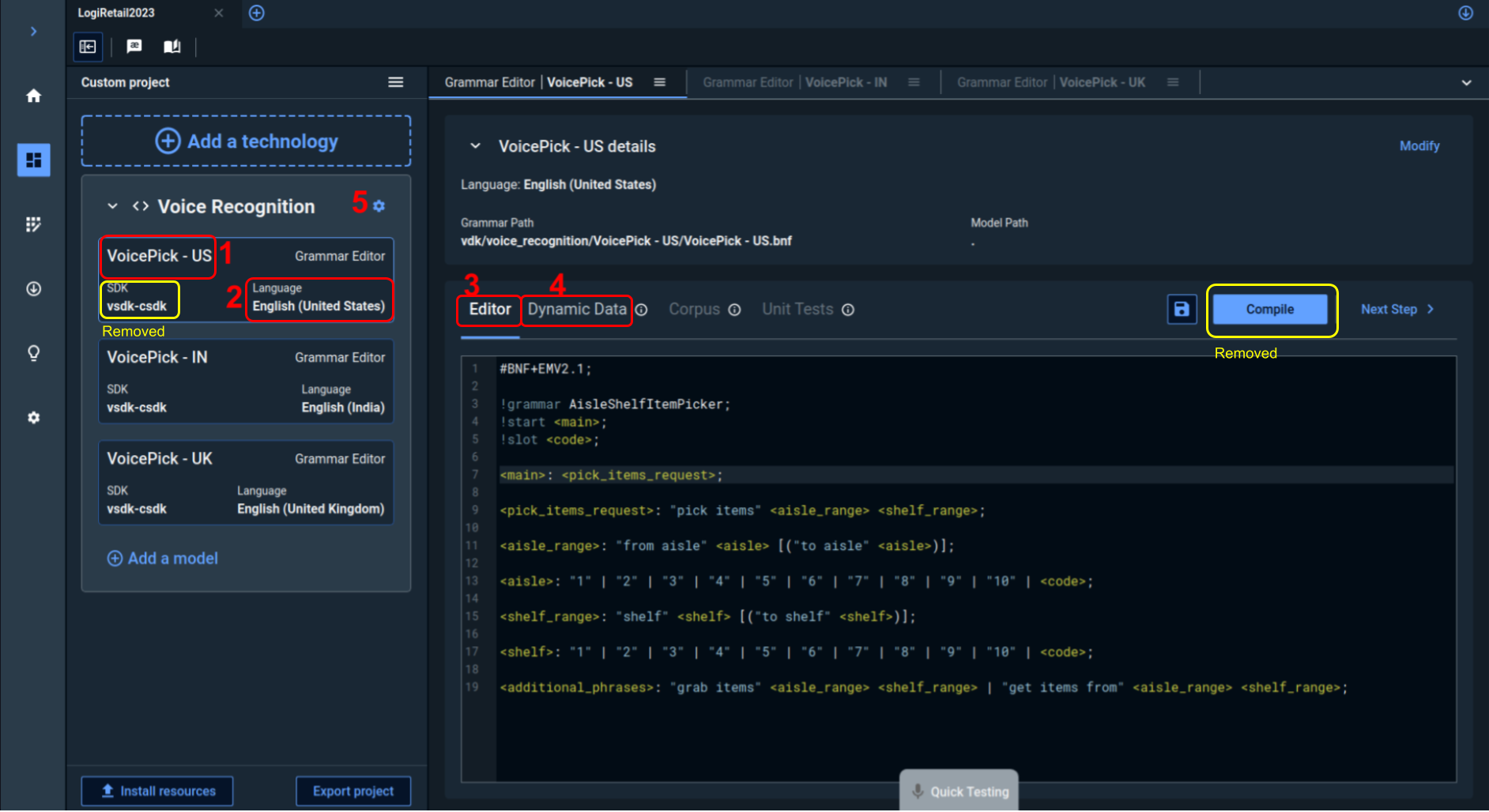Select the VoicePick - UK model card
Screen dimensions: 1489x812
[x=246, y=483]
